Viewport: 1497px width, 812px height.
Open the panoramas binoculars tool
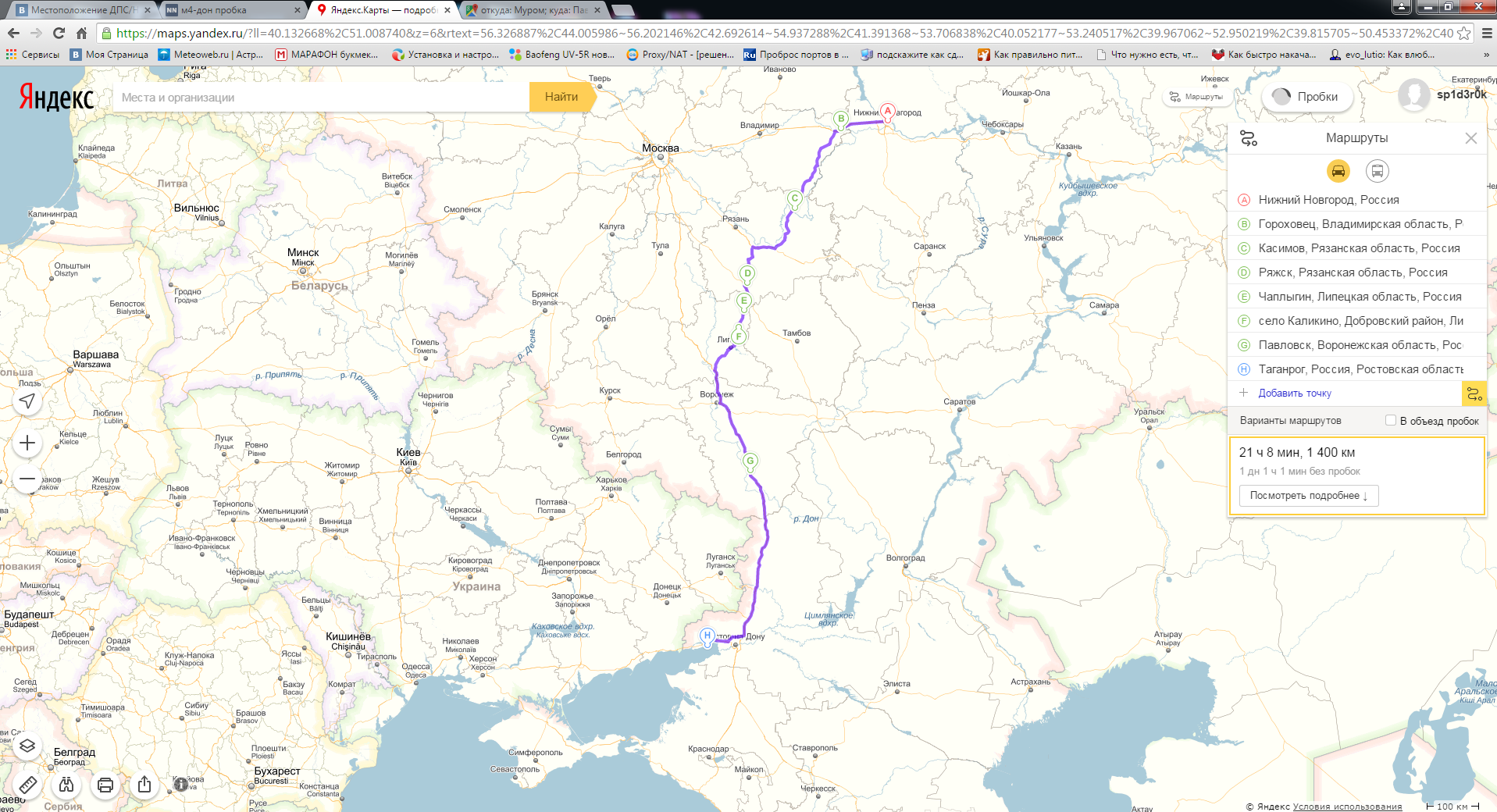[x=66, y=785]
